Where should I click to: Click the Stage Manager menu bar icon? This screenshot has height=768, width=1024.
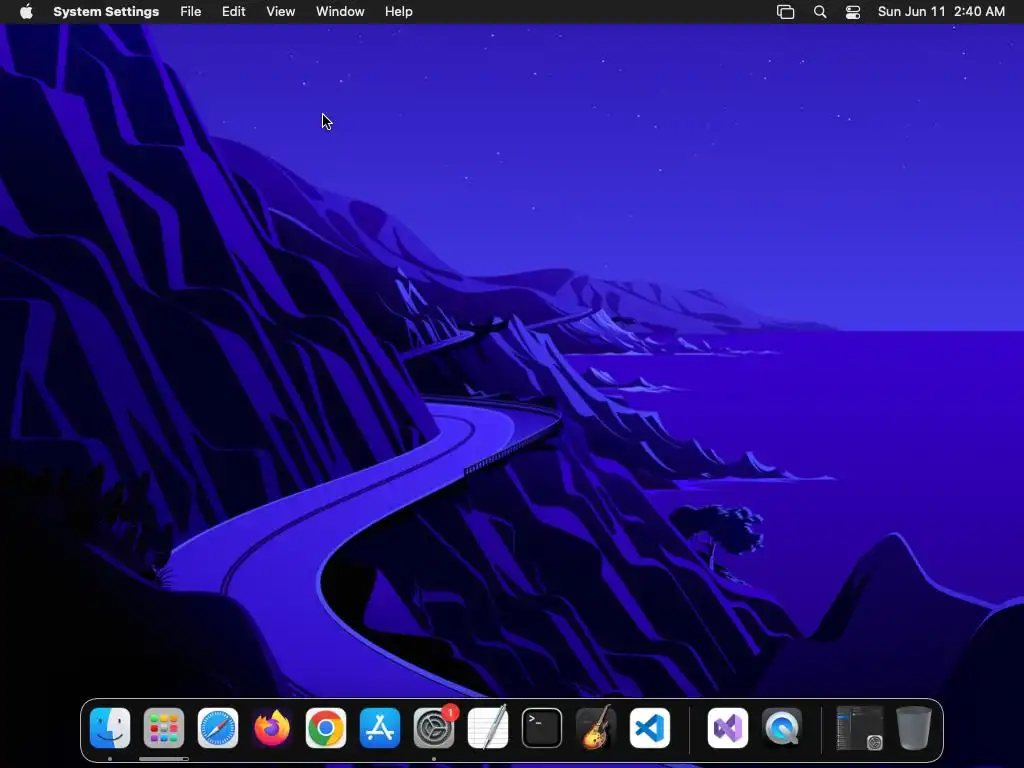coord(786,12)
